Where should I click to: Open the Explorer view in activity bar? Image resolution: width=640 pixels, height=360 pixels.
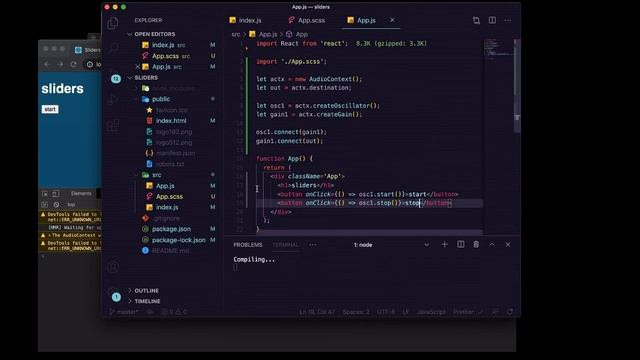(113, 23)
